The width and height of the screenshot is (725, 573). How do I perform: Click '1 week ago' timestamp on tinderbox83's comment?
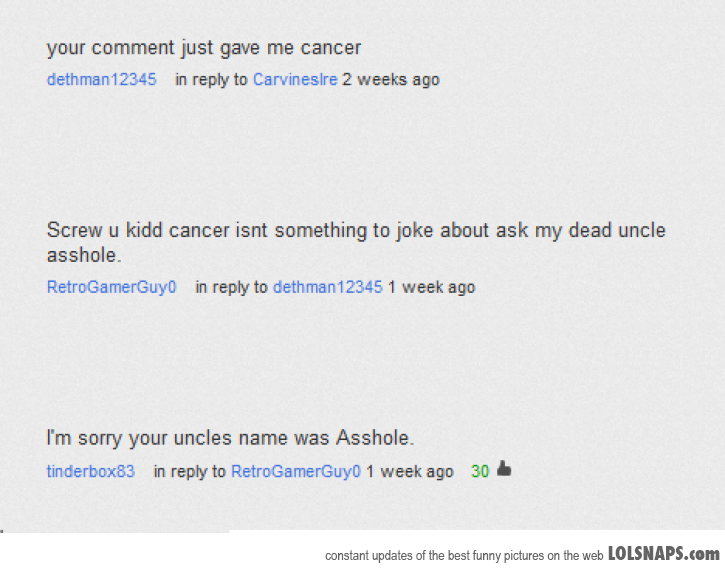point(410,471)
